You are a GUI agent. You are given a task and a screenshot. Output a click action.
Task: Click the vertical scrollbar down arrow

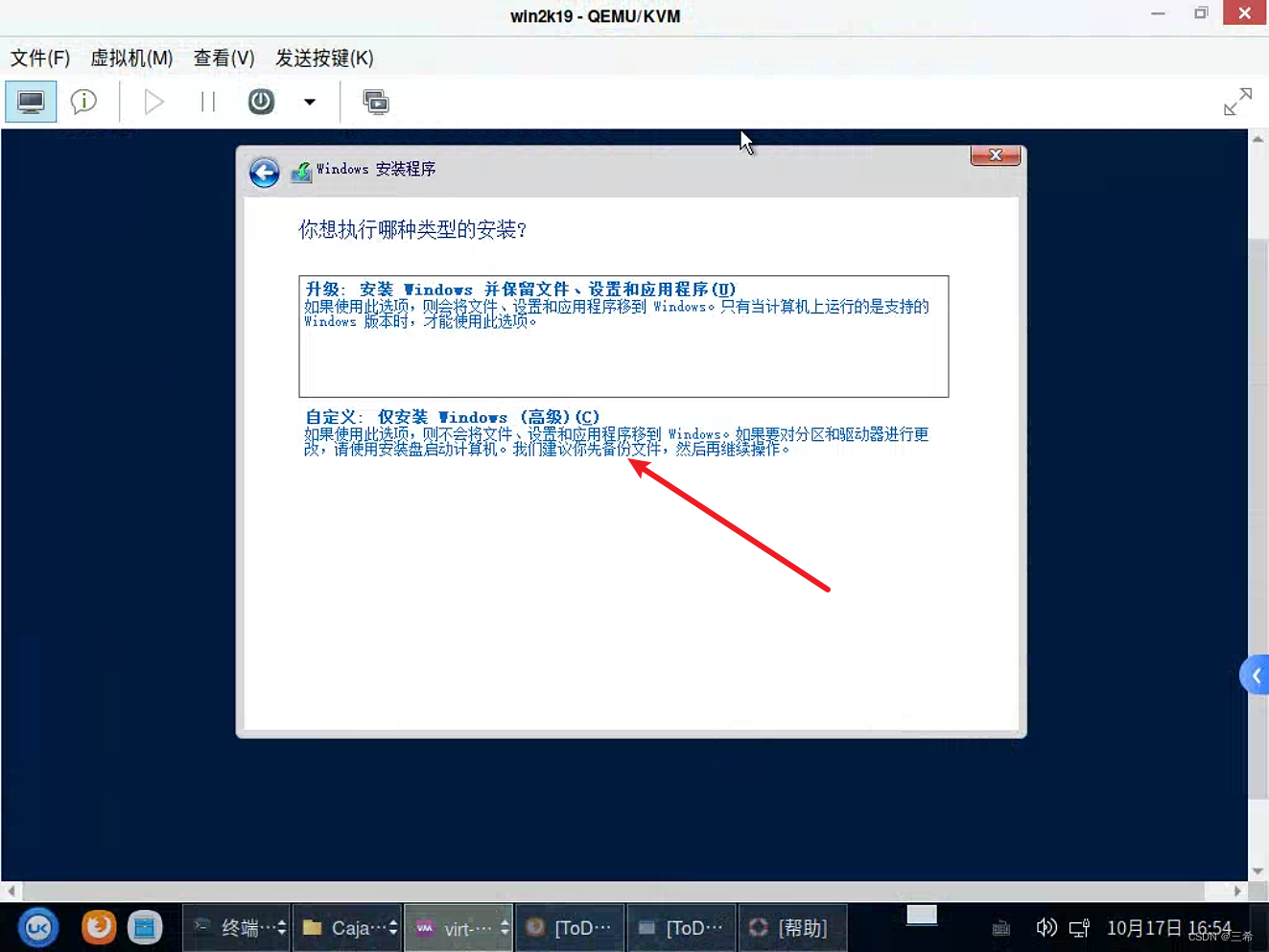[x=1257, y=871]
